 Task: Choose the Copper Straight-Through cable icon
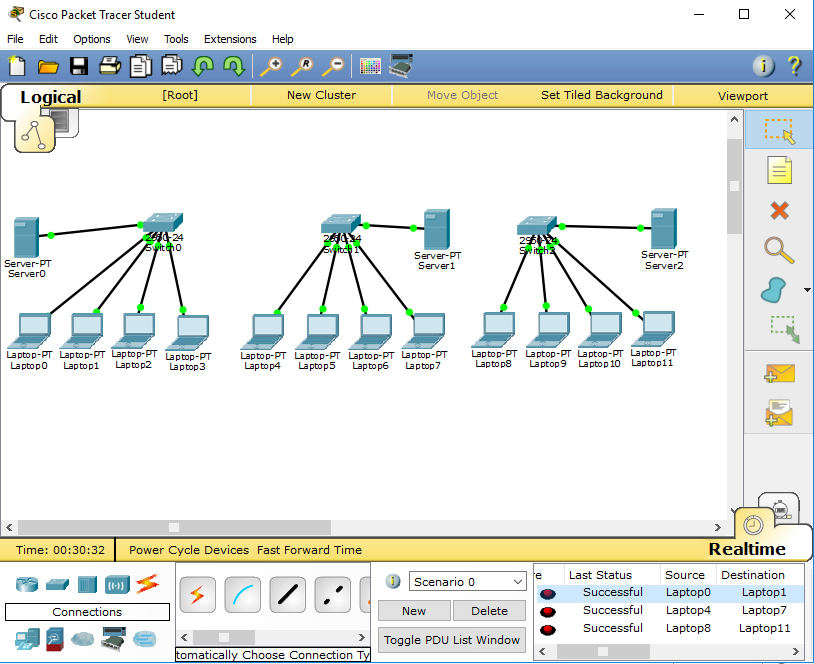pyautogui.click(x=287, y=594)
